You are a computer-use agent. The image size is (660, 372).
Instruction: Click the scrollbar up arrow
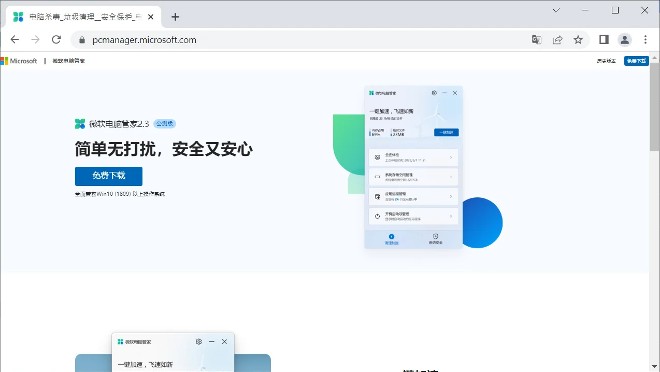pos(655,58)
